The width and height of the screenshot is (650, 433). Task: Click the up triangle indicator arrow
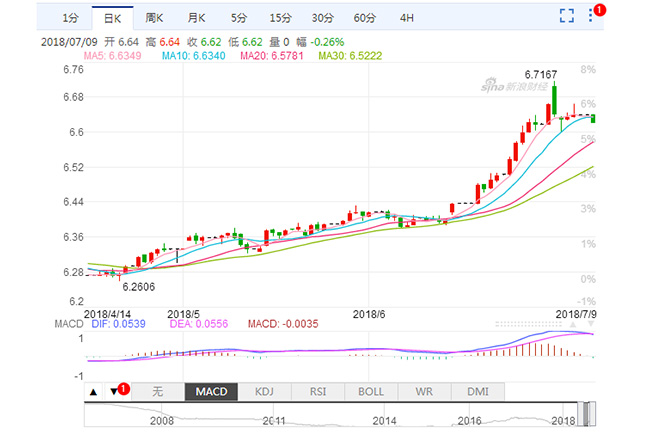click(x=94, y=392)
